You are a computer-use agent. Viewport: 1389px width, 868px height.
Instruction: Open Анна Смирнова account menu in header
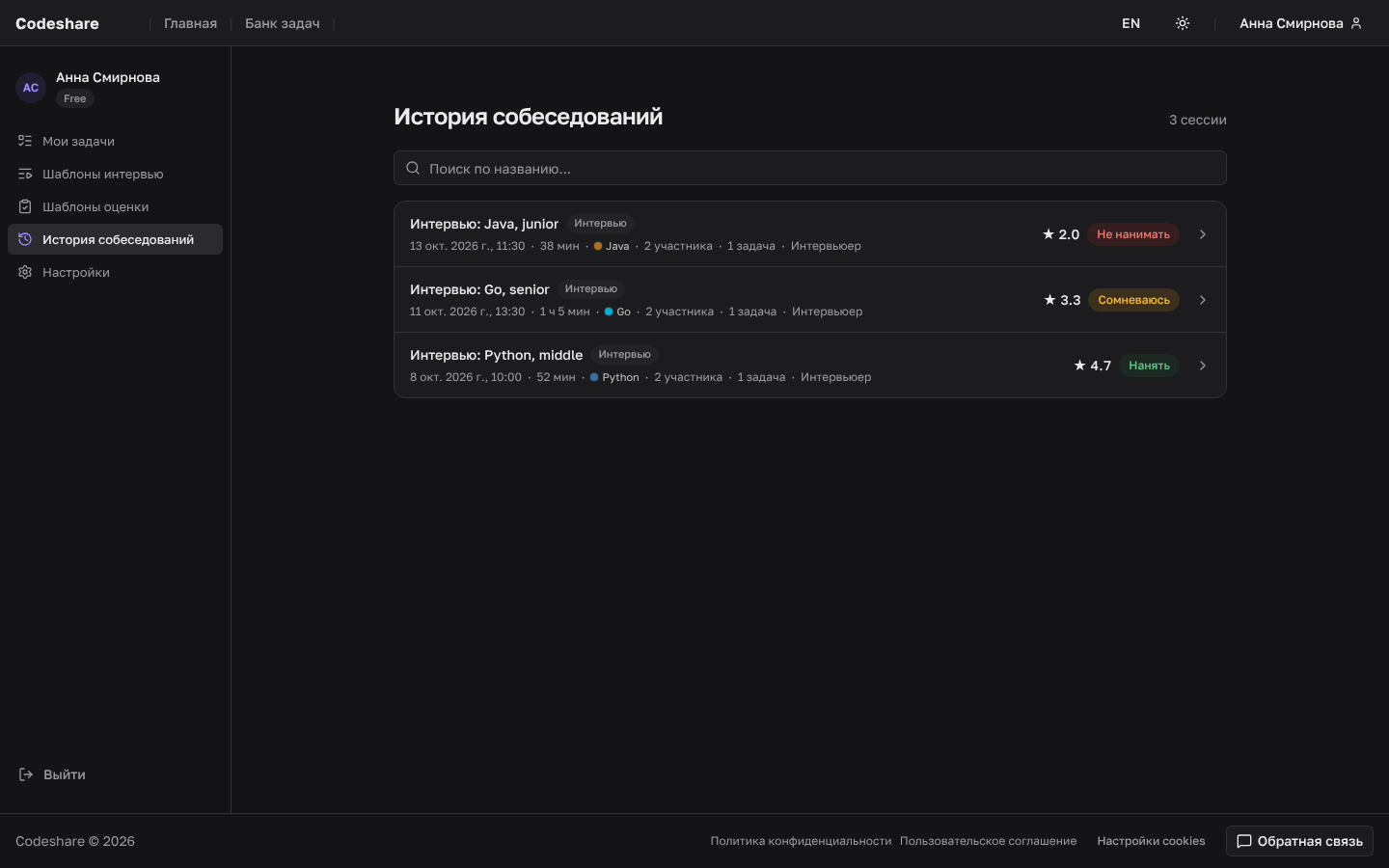pyautogui.click(x=1300, y=23)
